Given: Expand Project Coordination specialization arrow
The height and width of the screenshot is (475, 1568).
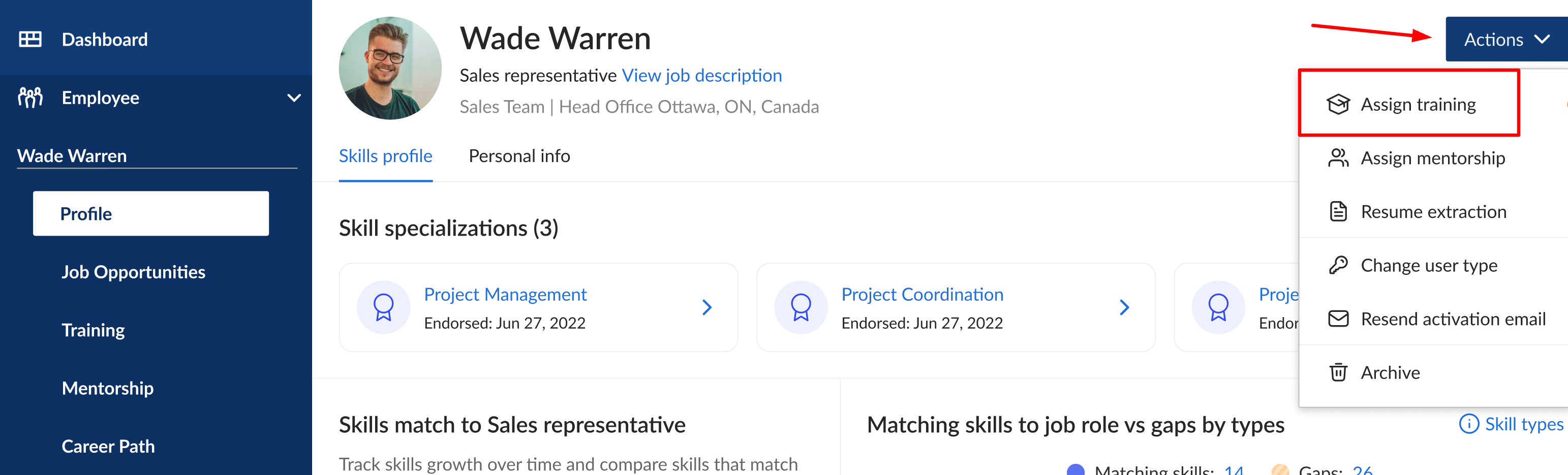Looking at the screenshot, I should 1124,307.
